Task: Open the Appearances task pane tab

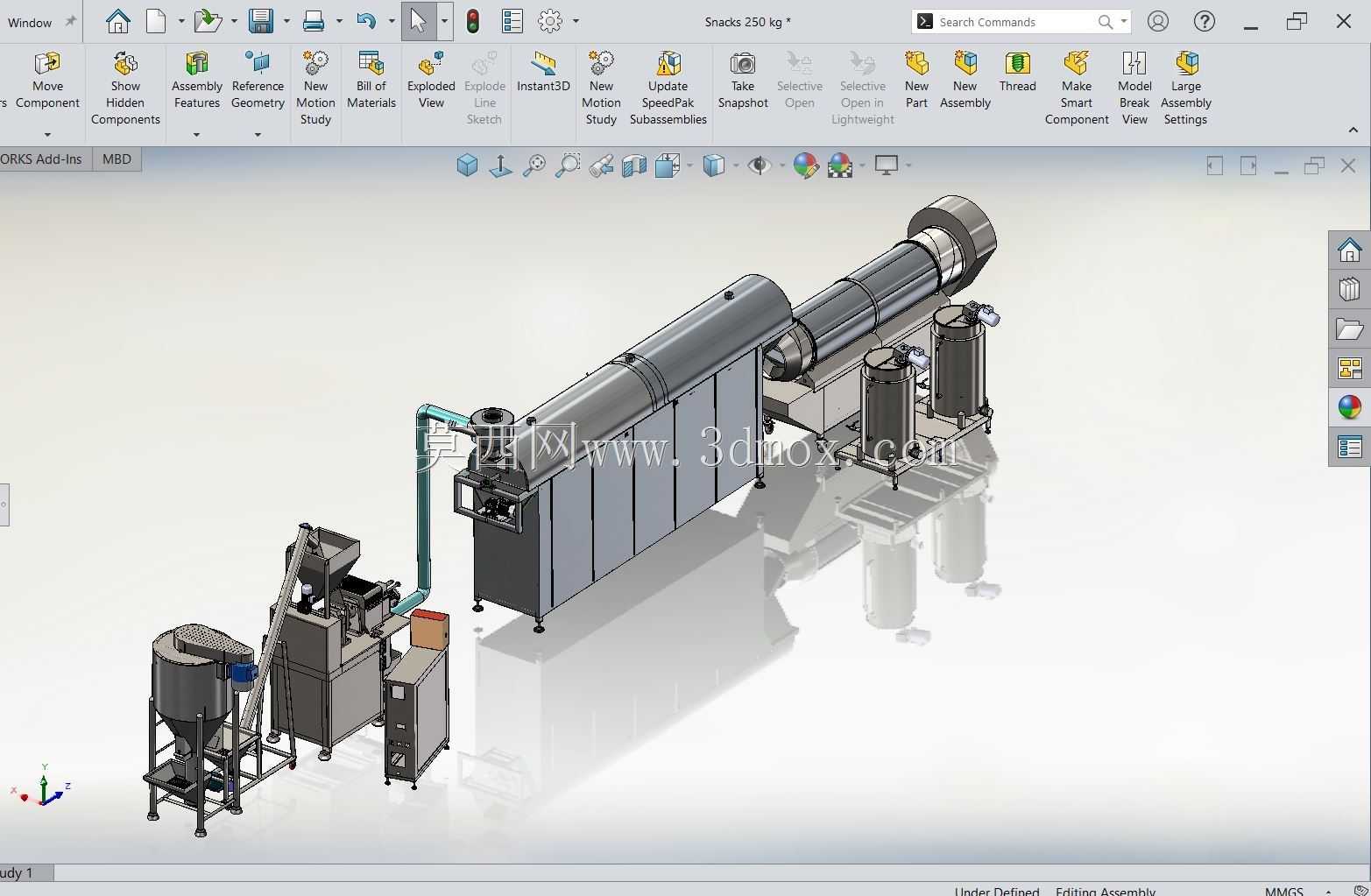Action: [x=1349, y=407]
